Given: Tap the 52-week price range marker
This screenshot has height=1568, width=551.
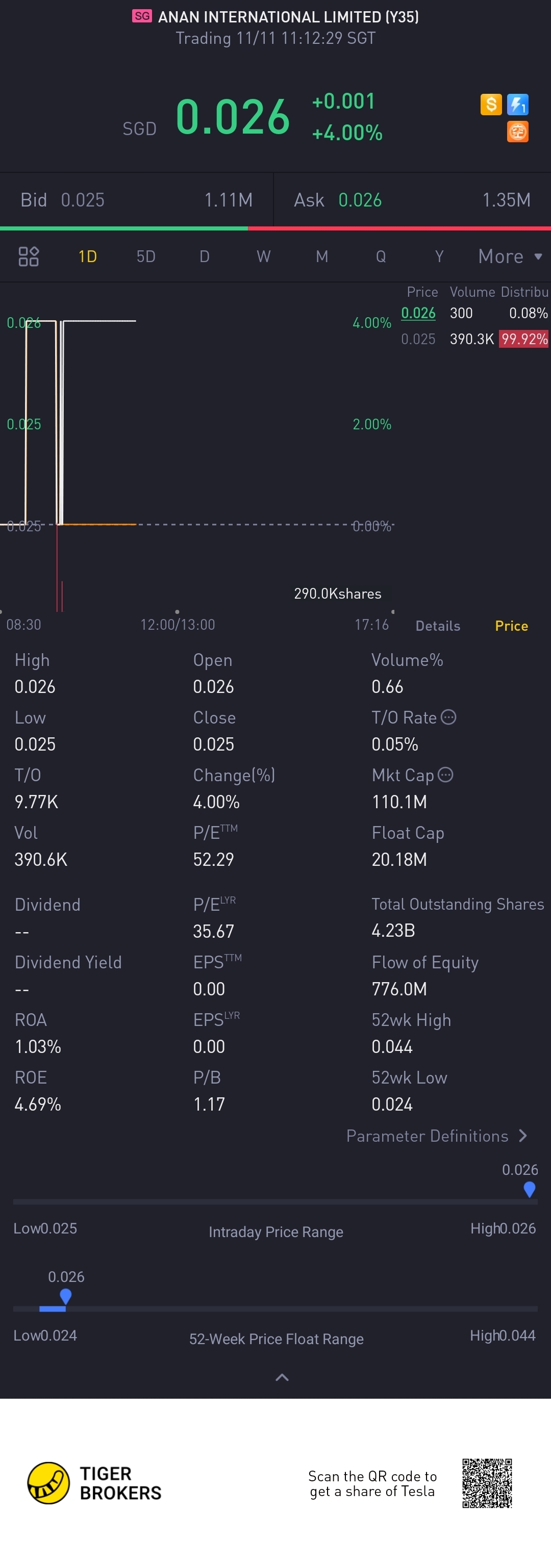Looking at the screenshot, I should tap(66, 1296).
